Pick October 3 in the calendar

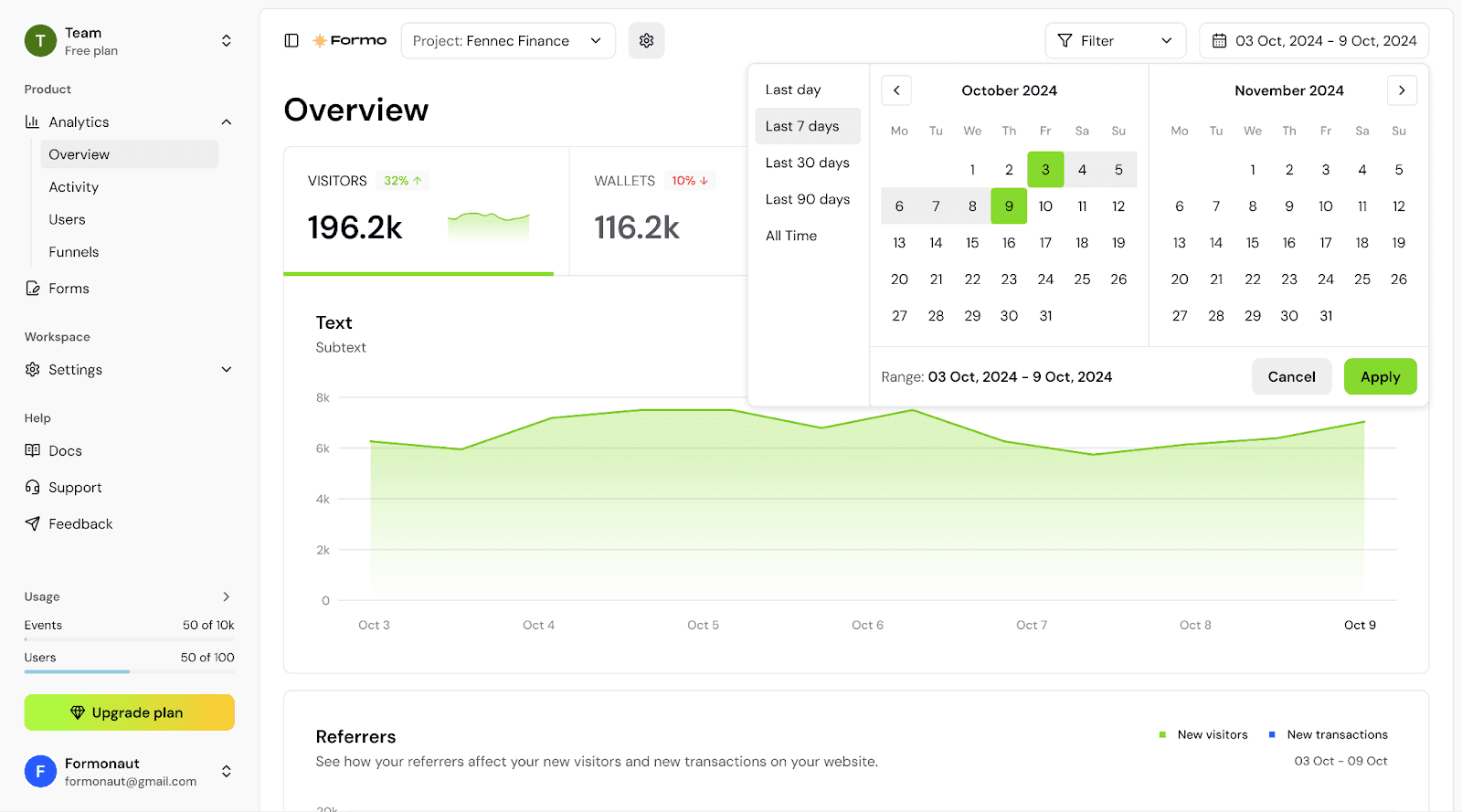[1045, 170]
